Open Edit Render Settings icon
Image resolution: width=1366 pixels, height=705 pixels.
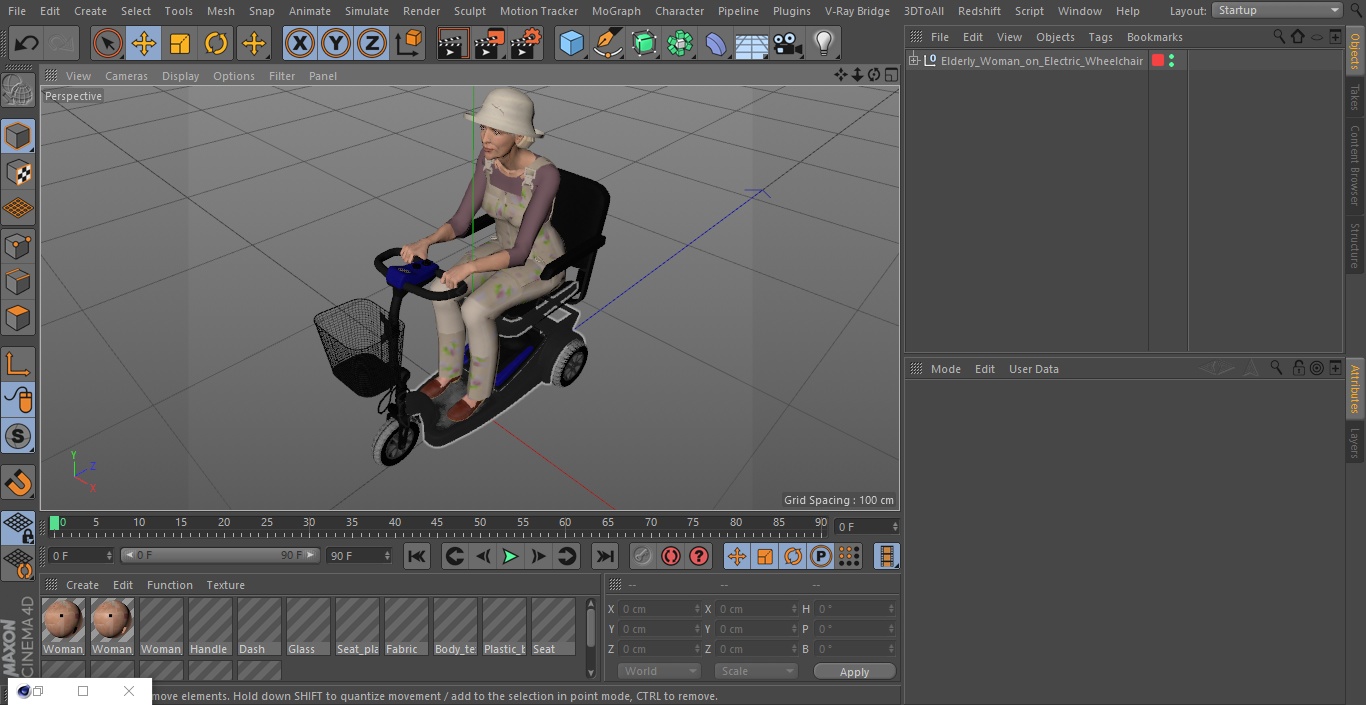pyautogui.click(x=526, y=43)
